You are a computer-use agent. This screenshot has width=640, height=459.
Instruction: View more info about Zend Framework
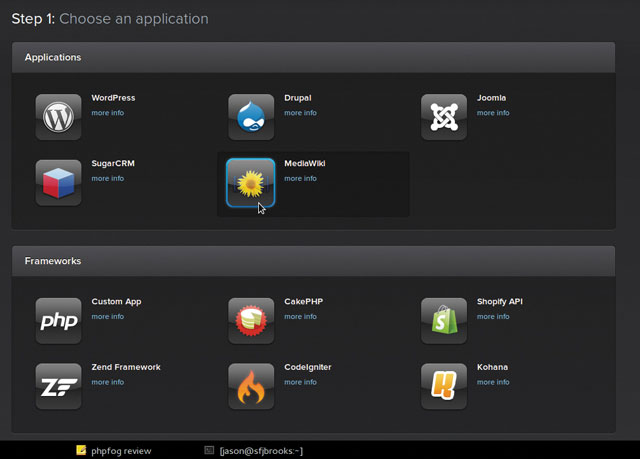point(108,382)
